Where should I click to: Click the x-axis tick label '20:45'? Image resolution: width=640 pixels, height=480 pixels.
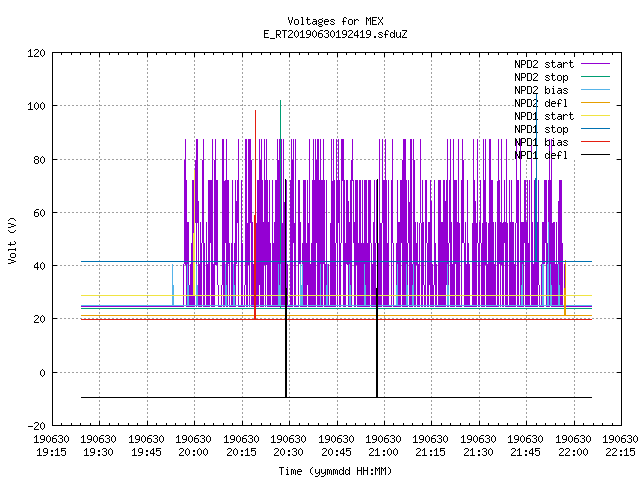click(336, 452)
